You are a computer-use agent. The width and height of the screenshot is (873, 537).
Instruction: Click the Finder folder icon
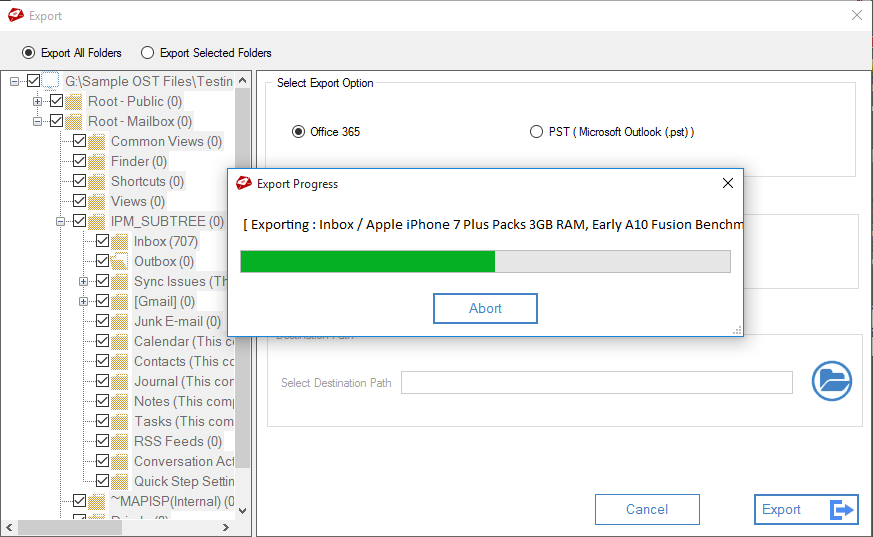[96, 161]
